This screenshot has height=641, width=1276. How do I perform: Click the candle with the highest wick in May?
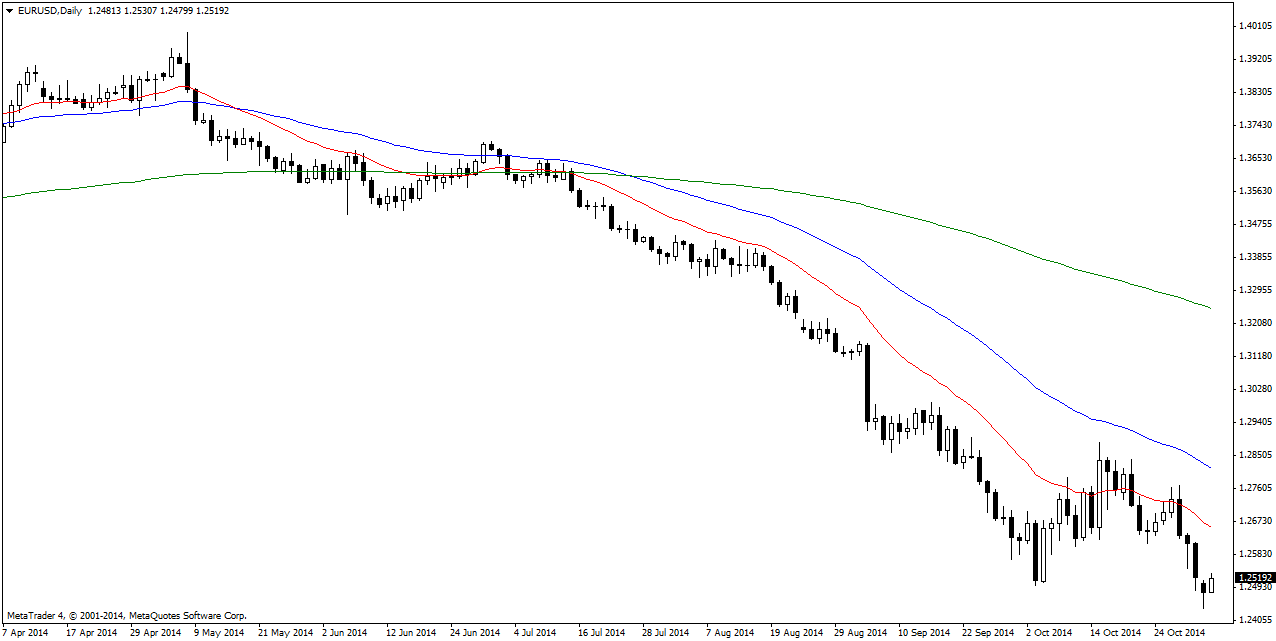coord(187,75)
